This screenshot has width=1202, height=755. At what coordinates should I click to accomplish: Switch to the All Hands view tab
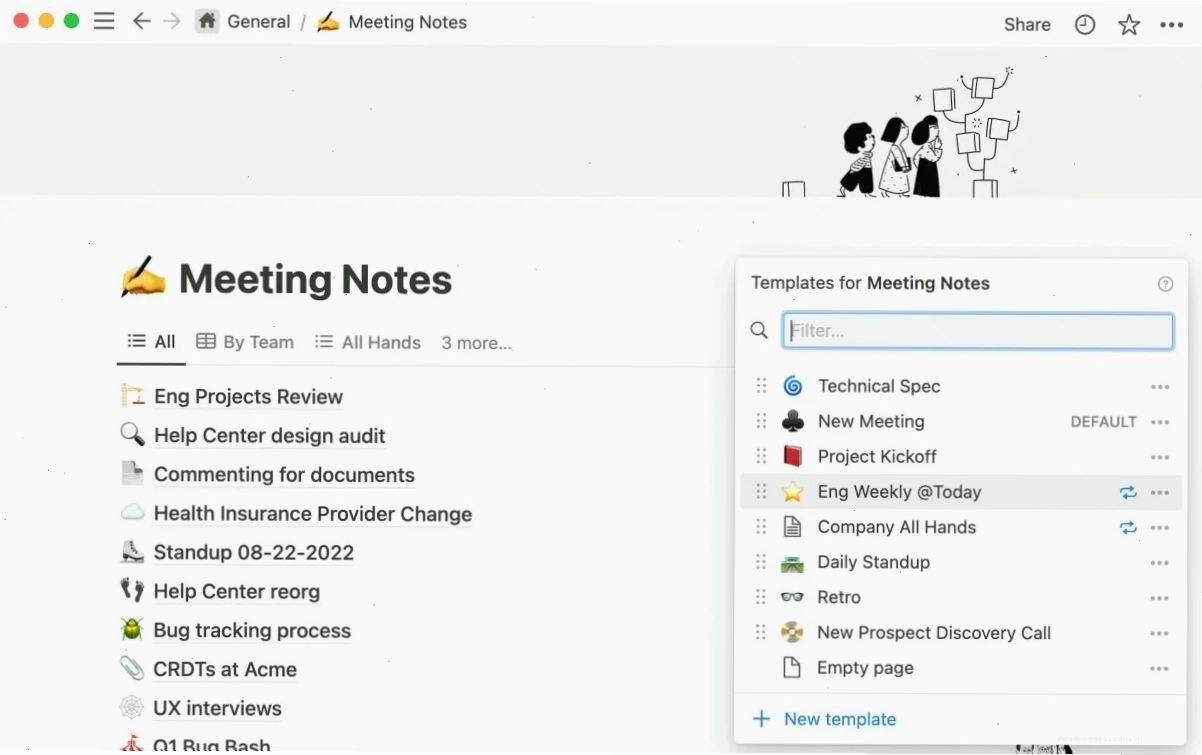[368, 342]
